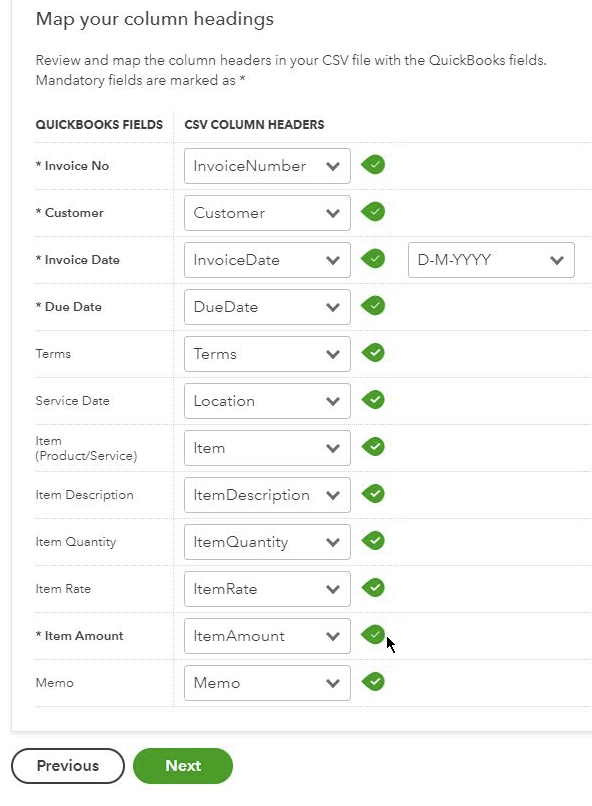Click green checkmark next to Customer dropdown

[373, 212]
